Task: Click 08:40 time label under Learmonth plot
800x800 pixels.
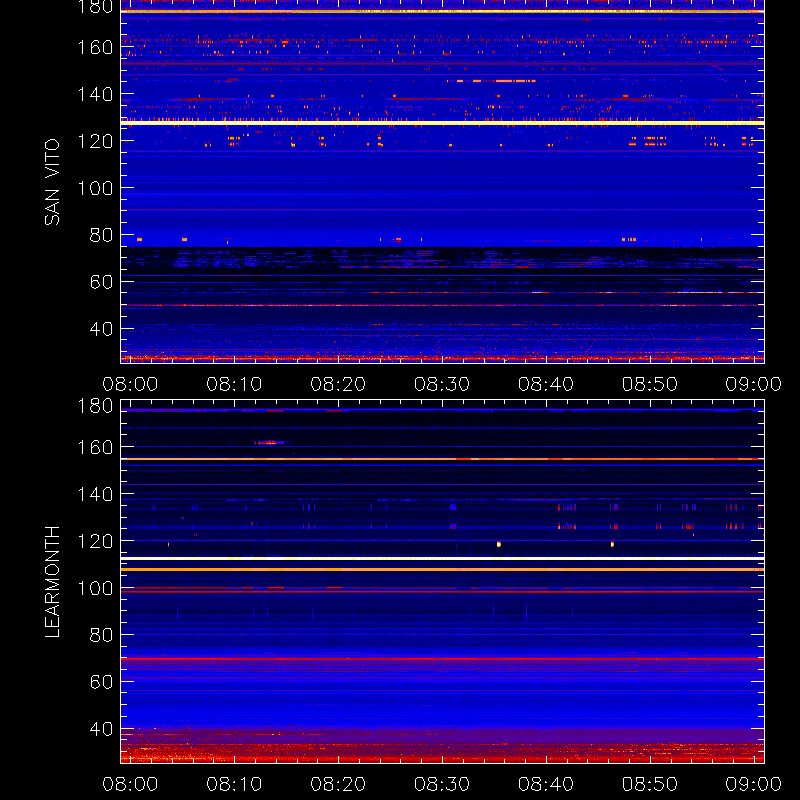Action: click(x=546, y=784)
